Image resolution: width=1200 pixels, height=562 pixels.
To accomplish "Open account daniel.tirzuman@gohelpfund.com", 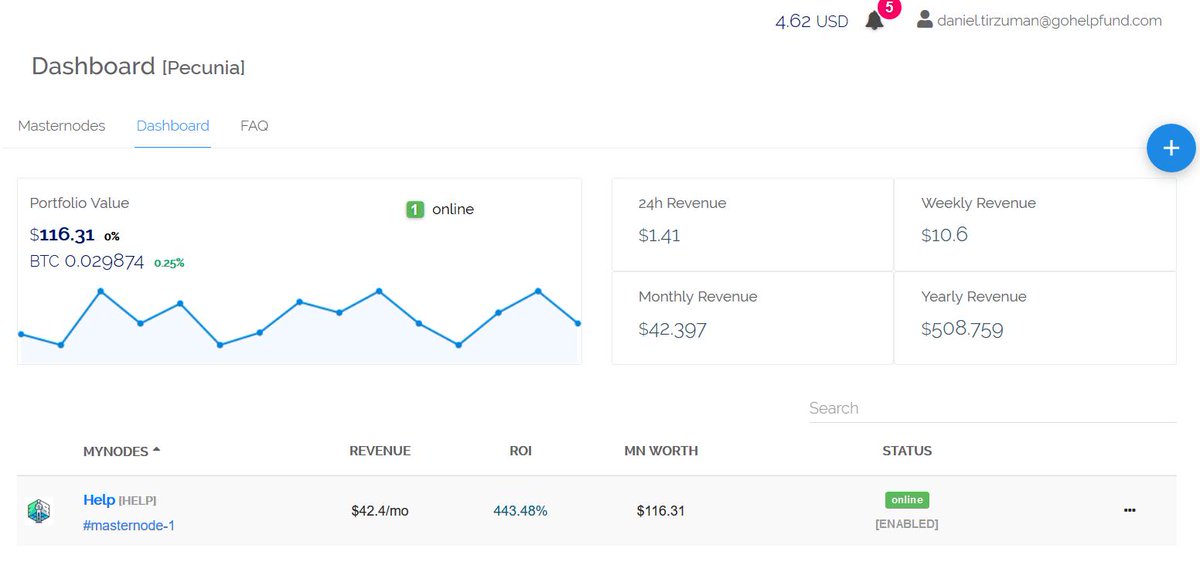I will tap(1049, 20).
